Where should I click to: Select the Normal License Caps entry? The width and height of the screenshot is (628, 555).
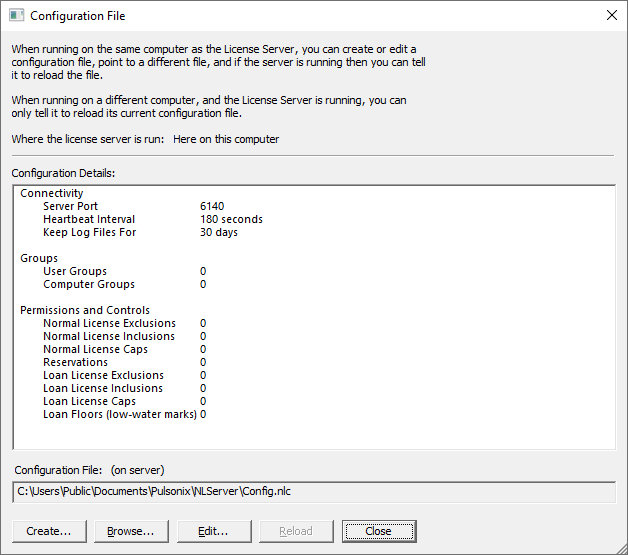[x=95, y=349]
